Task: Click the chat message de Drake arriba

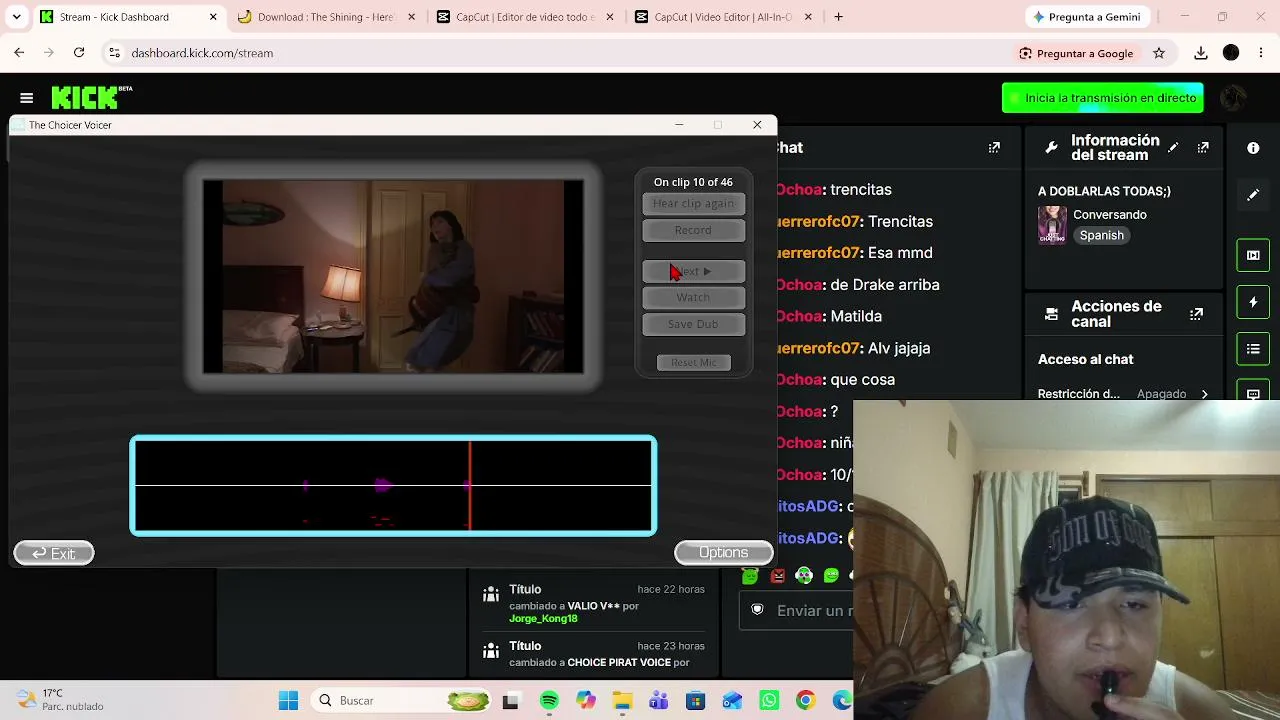Action: tap(885, 285)
